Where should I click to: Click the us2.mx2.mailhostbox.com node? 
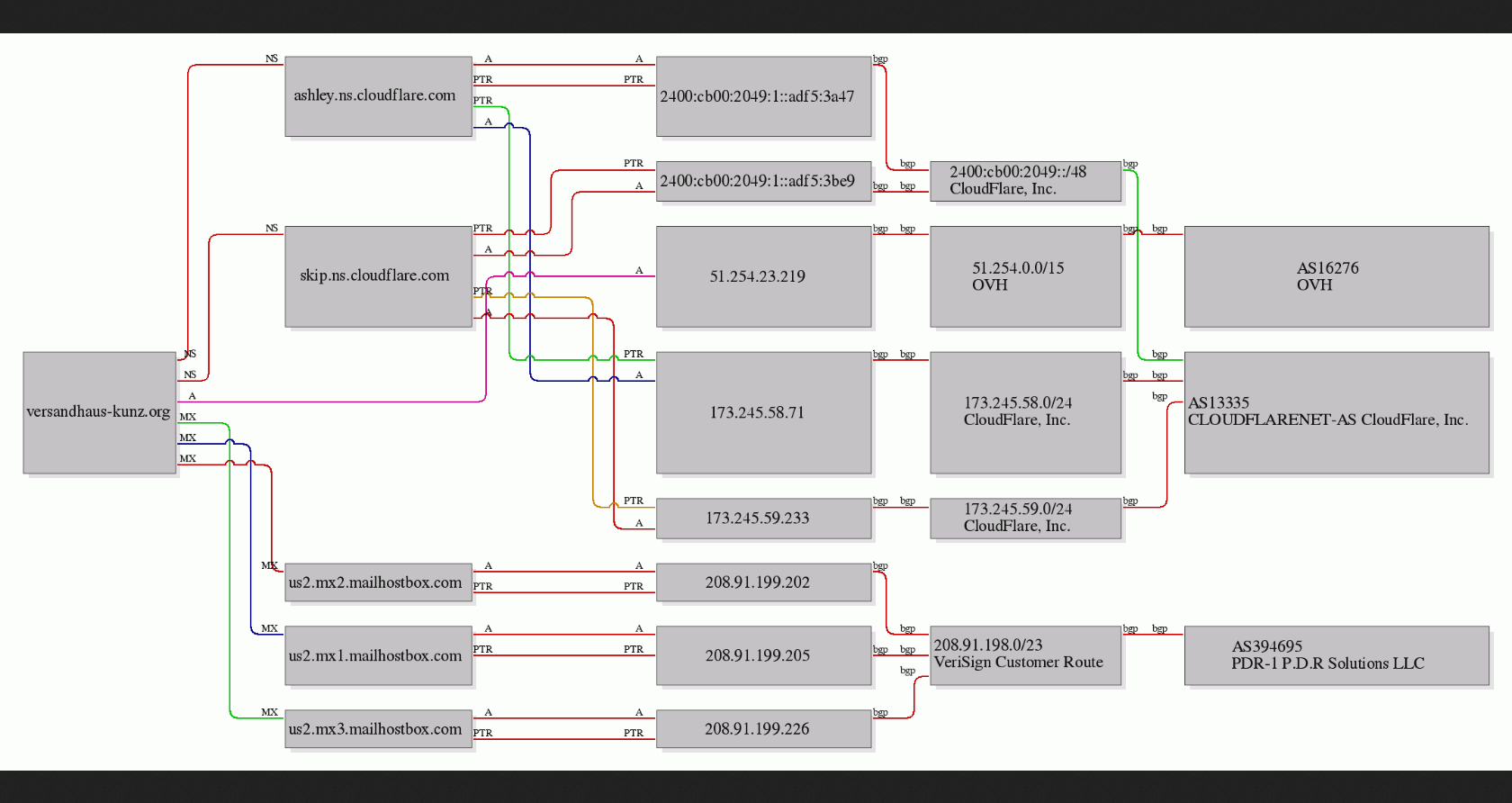(378, 582)
